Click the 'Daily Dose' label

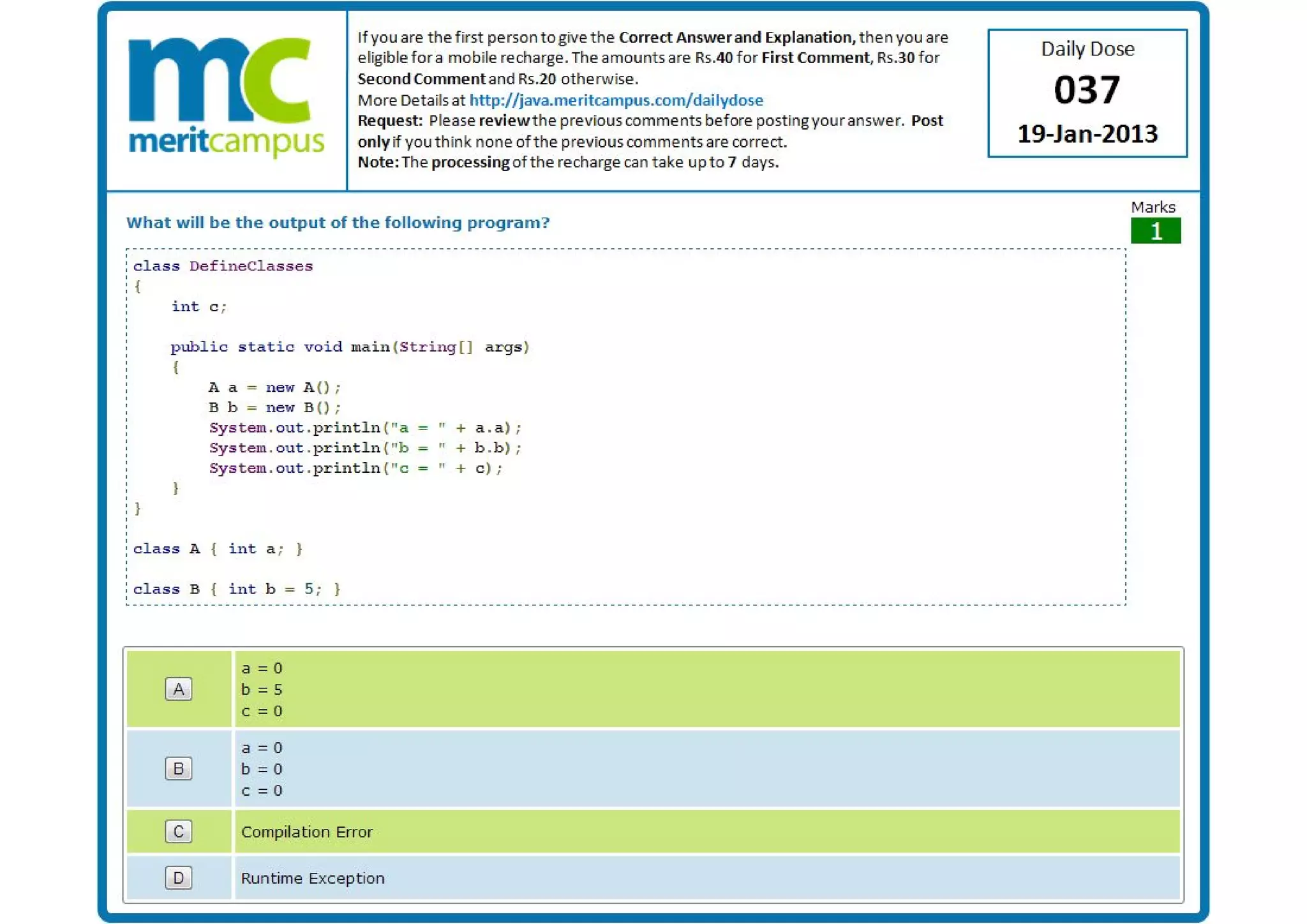pyautogui.click(x=1087, y=49)
